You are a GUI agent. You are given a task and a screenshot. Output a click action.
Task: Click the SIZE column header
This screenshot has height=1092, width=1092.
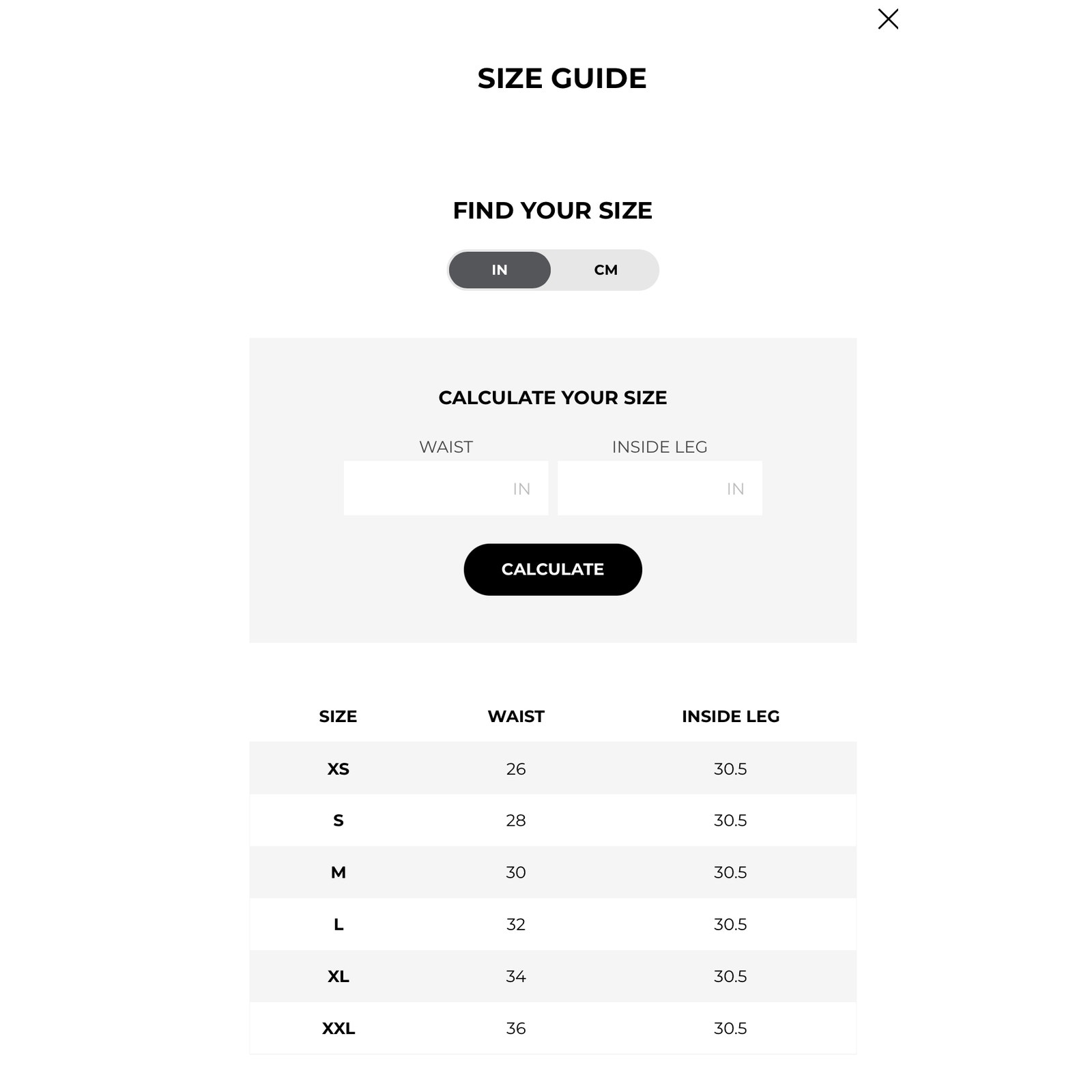coord(338,717)
